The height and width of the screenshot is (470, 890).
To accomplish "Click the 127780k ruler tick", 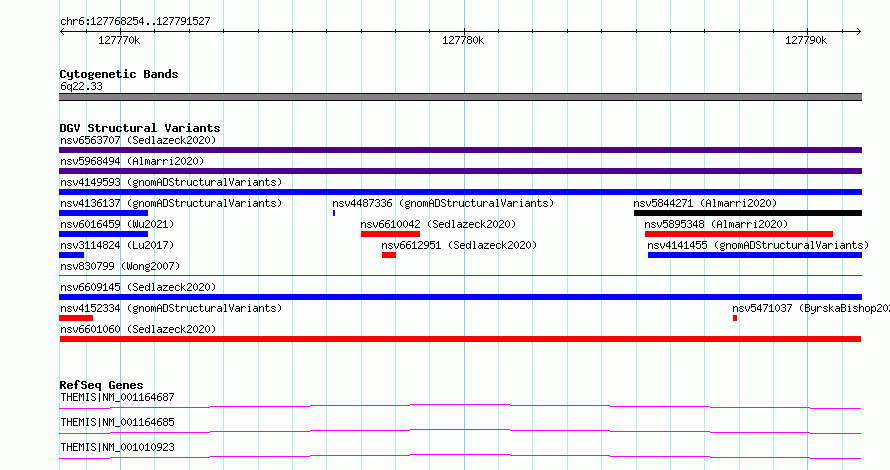I will click(x=463, y=40).
